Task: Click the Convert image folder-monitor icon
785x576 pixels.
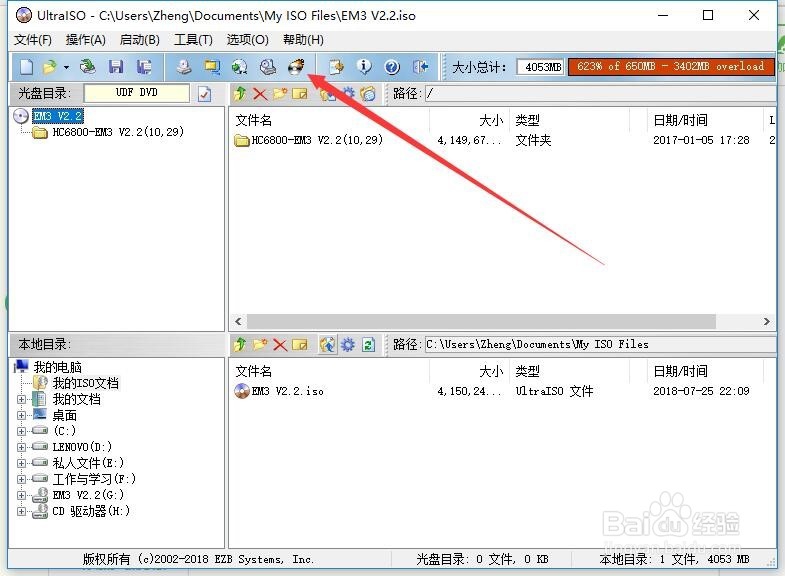Action: click(212, 67)
